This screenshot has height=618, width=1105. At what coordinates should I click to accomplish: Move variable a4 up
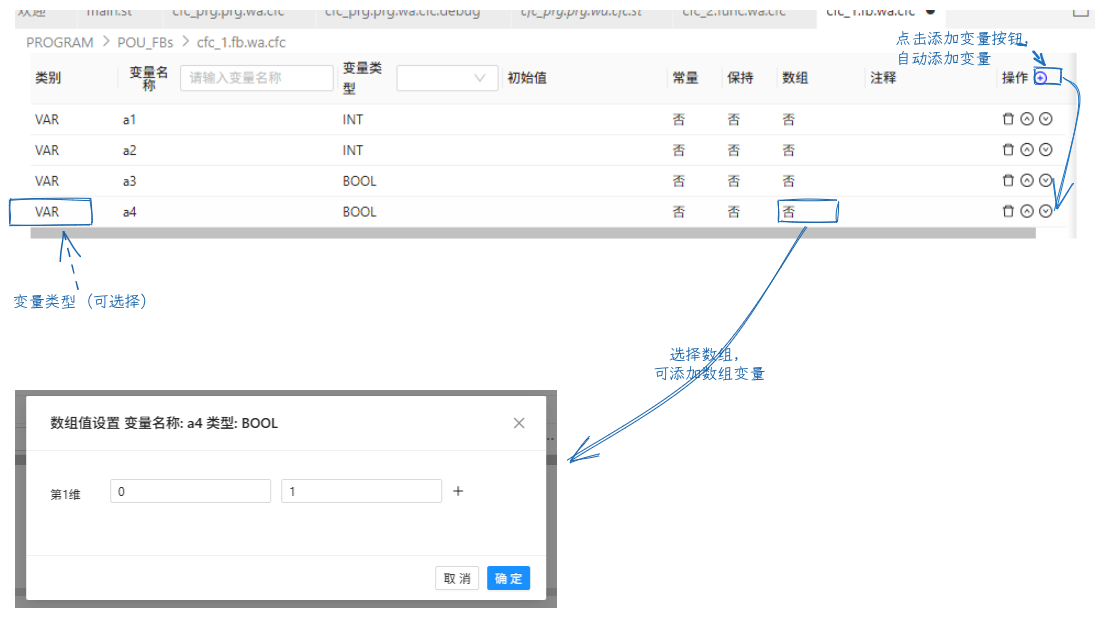[1027, 211]
